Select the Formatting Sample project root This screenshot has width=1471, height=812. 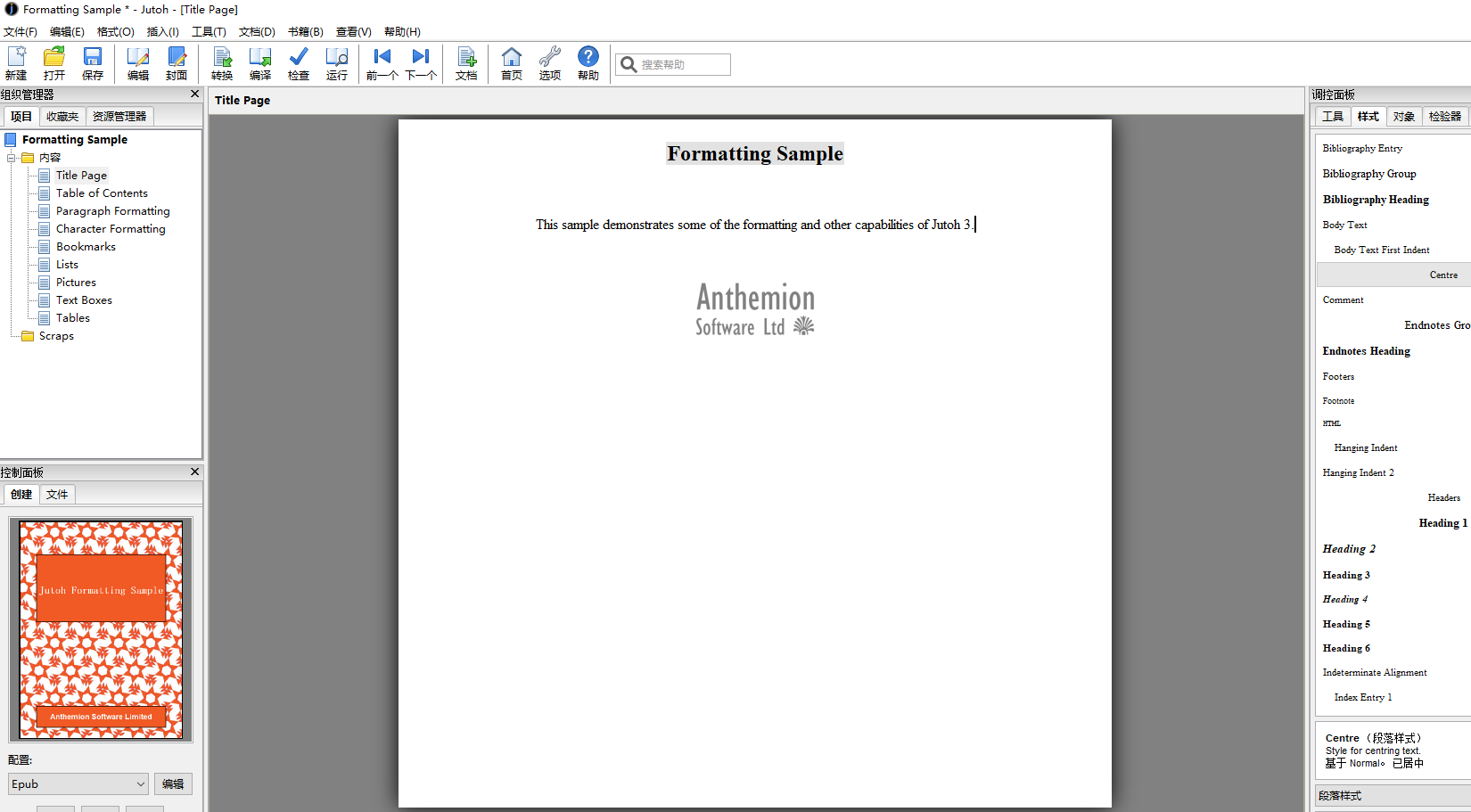pyautogui.click(x=75, y=140)
